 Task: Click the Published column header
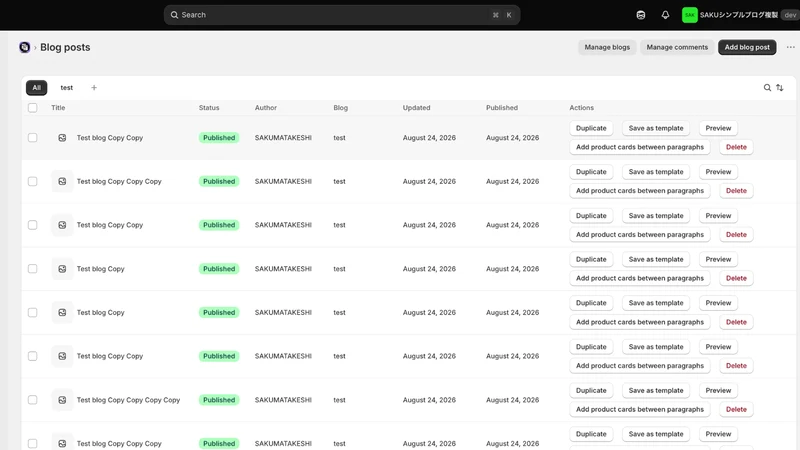(x=502, y=108)
